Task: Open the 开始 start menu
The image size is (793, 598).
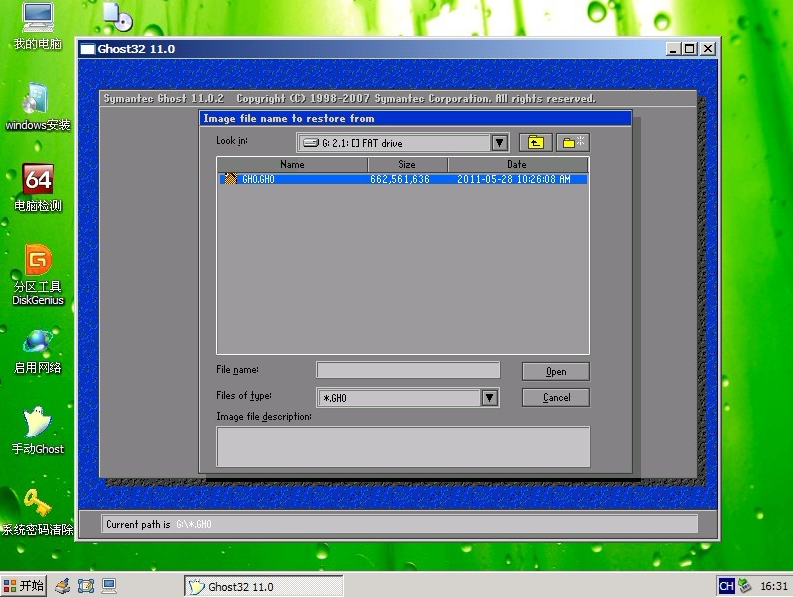Action: click(x=24, y=586)
